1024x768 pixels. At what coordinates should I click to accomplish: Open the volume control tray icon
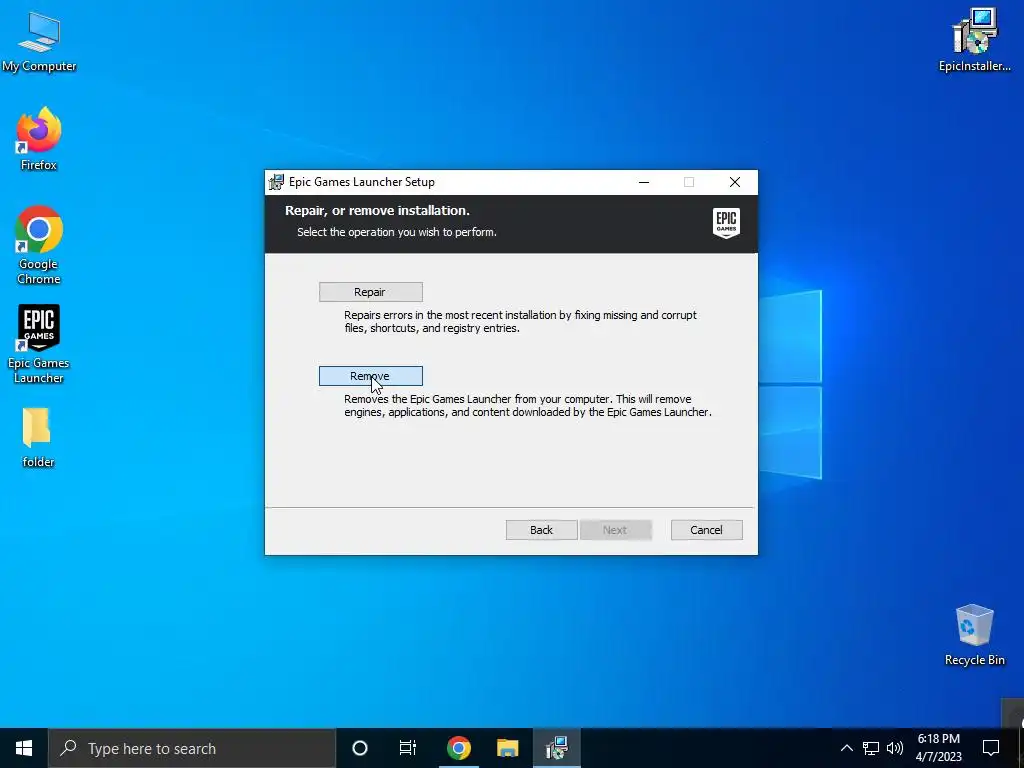[895, 748]
